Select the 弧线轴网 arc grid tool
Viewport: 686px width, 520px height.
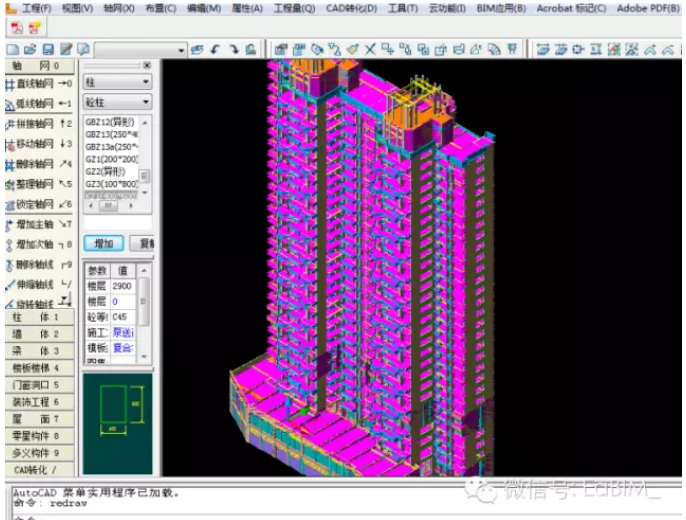(x=38, y=103)
